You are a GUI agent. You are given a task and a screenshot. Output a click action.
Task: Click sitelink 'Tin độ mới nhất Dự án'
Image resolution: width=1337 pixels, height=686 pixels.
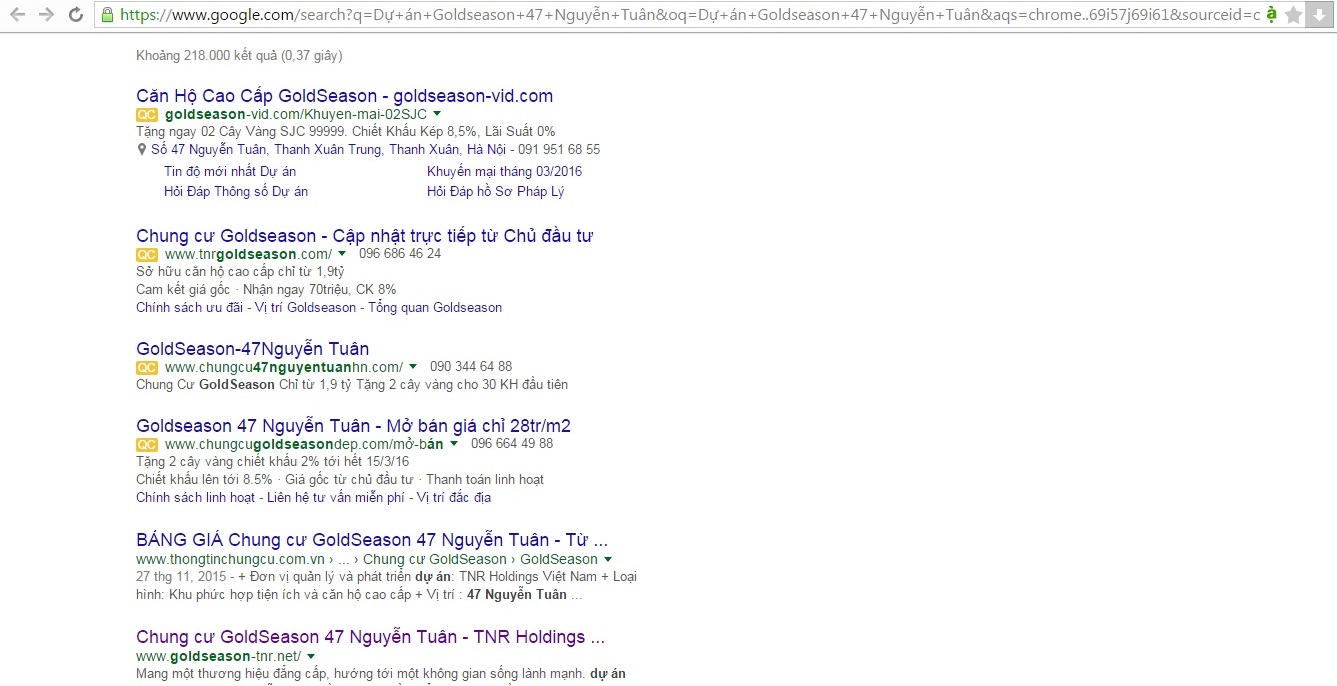pos(230,172)
